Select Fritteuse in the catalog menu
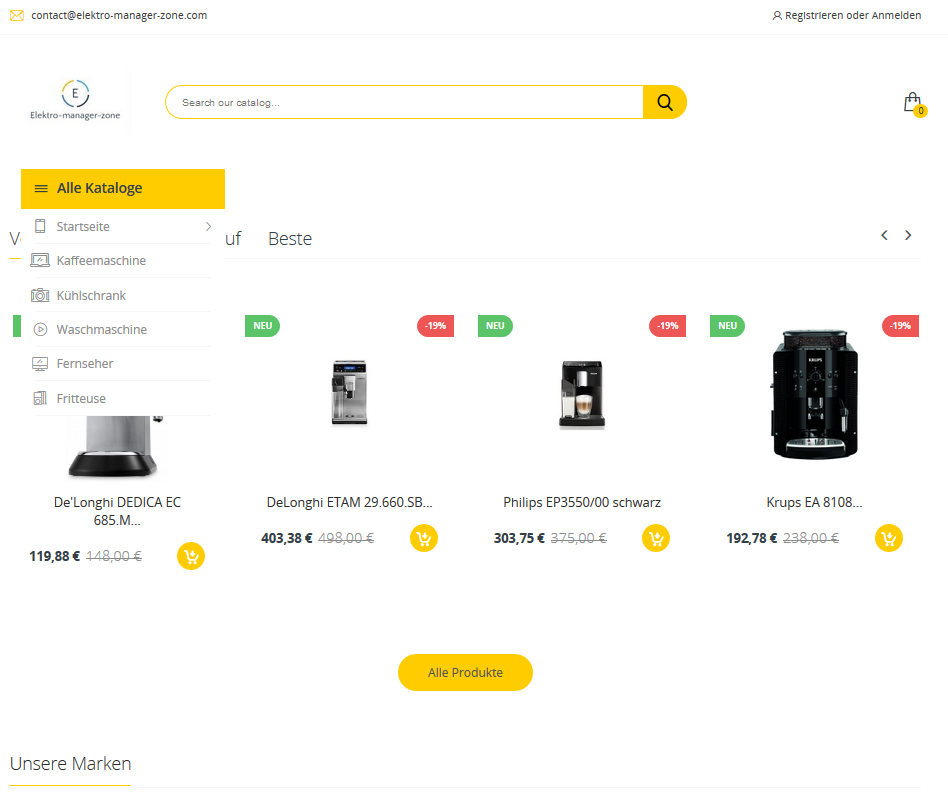948x801 pixels. pyautogui.click(x=81, y=398)
